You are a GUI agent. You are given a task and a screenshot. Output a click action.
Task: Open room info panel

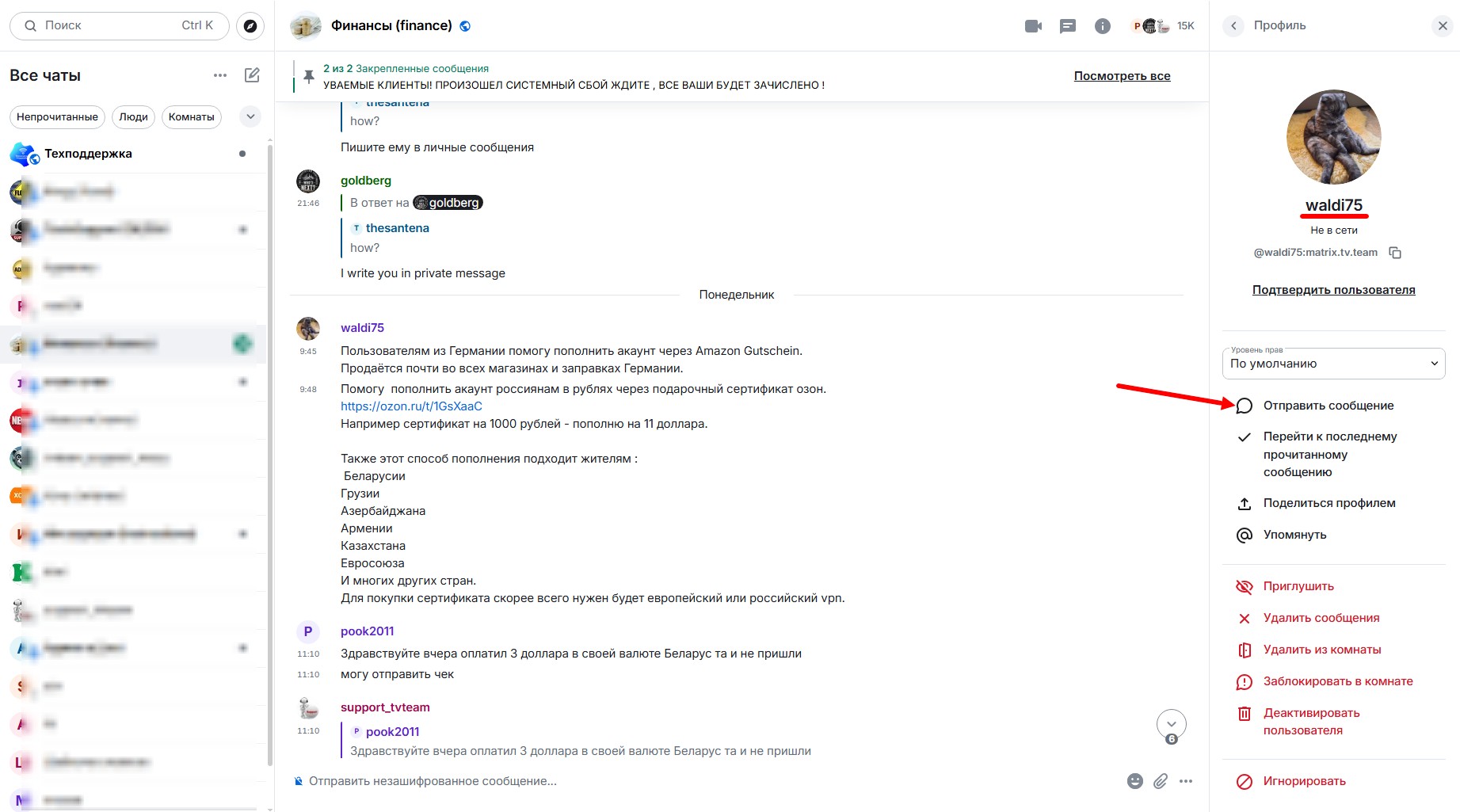click(x=1102, y=26)
